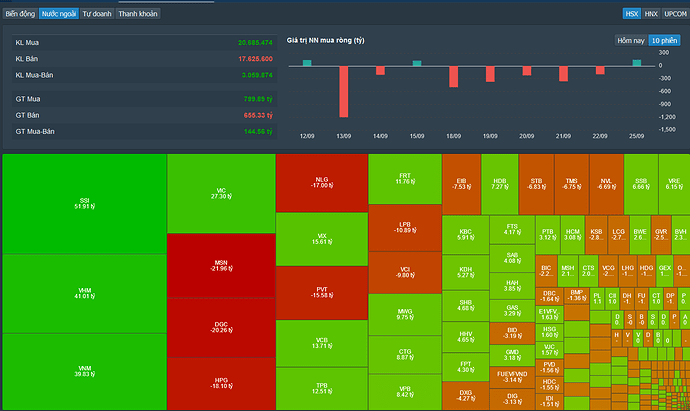Image resolution: width=690 pixels, height=411 pixels.
Task: Select the VCB 13.71 tỷ tile
Action: pyautogui.click(x=322, y=343)
